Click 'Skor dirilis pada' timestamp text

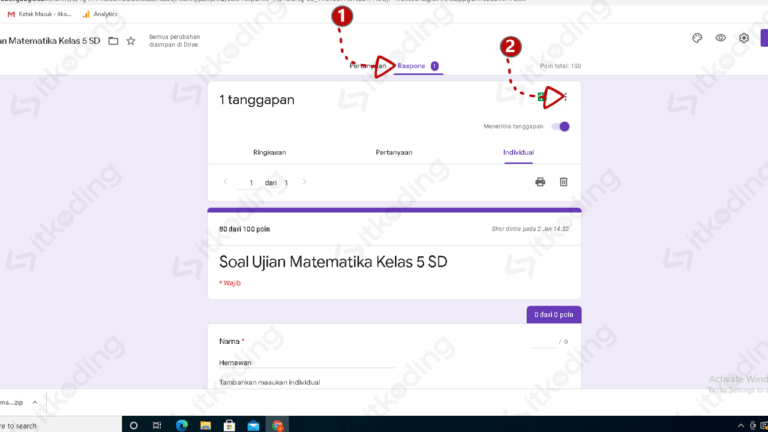pyautogui.click(x=530, y=229)
